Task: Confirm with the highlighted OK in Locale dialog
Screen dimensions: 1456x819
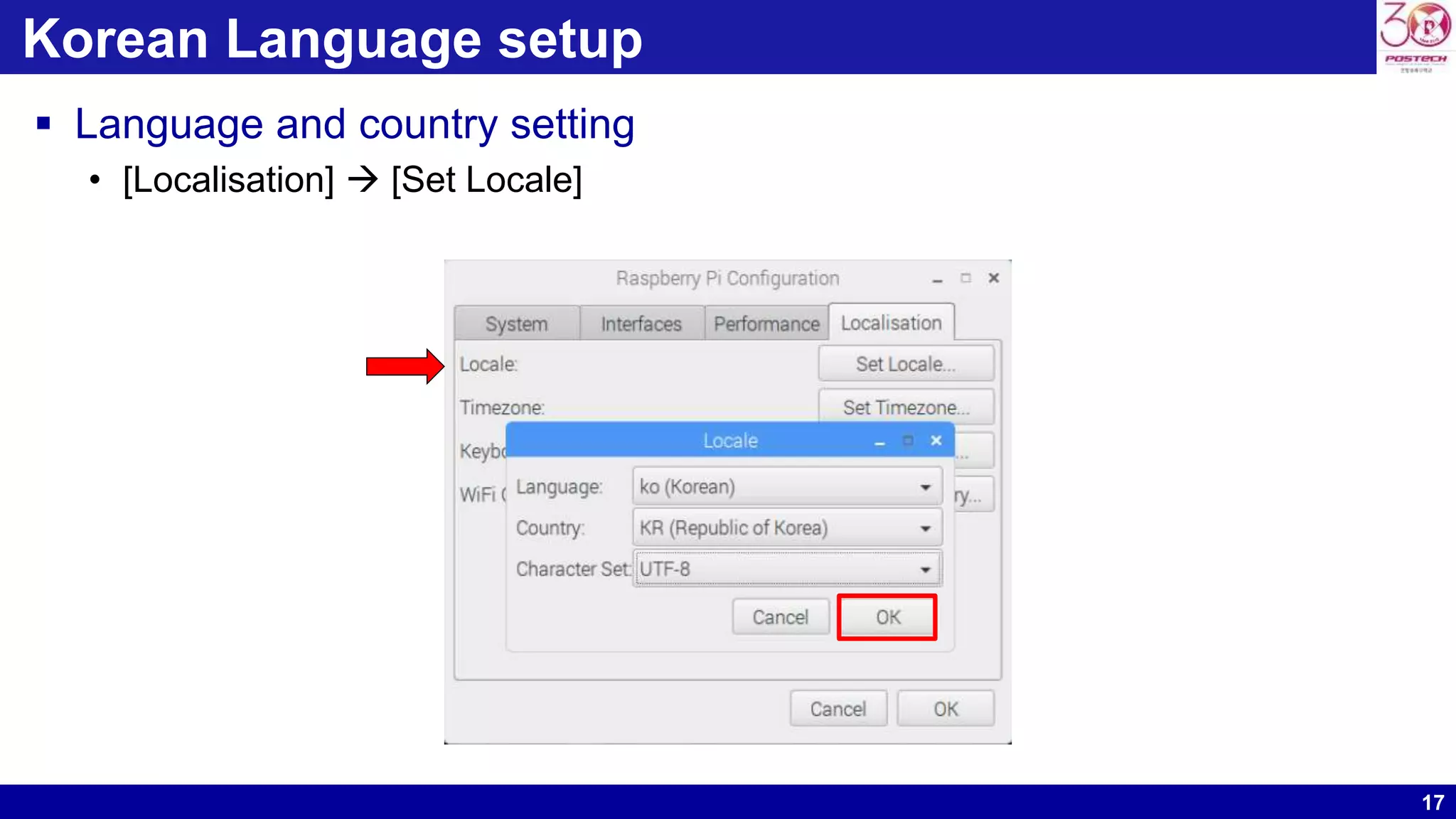Action: (887, 617)
